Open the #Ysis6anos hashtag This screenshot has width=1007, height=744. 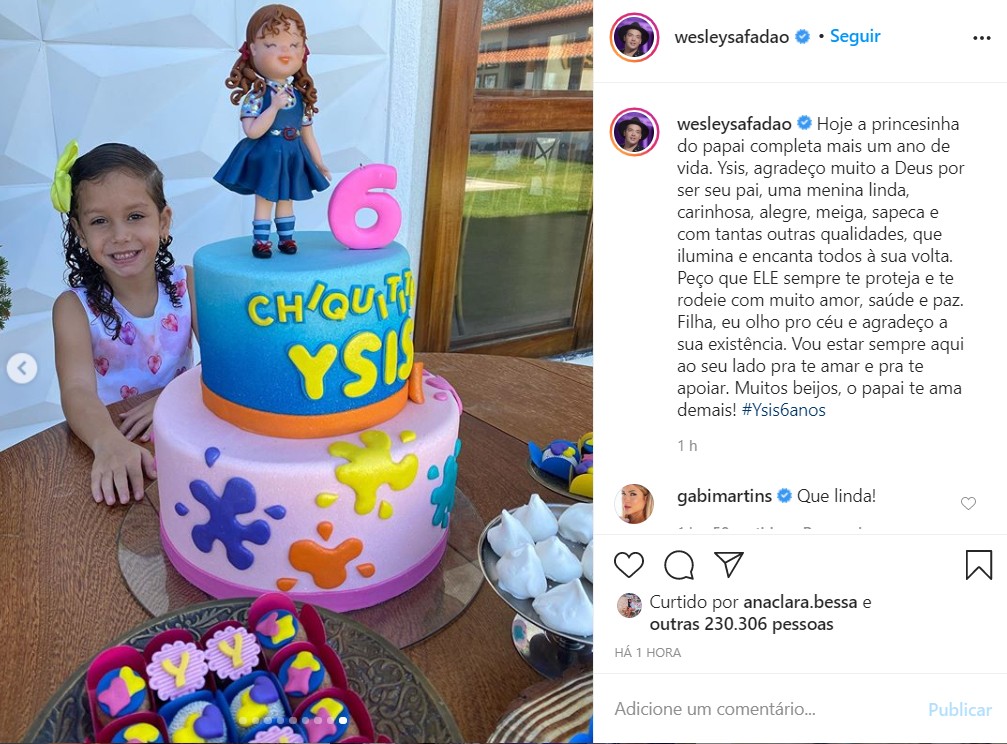(784, 410)
